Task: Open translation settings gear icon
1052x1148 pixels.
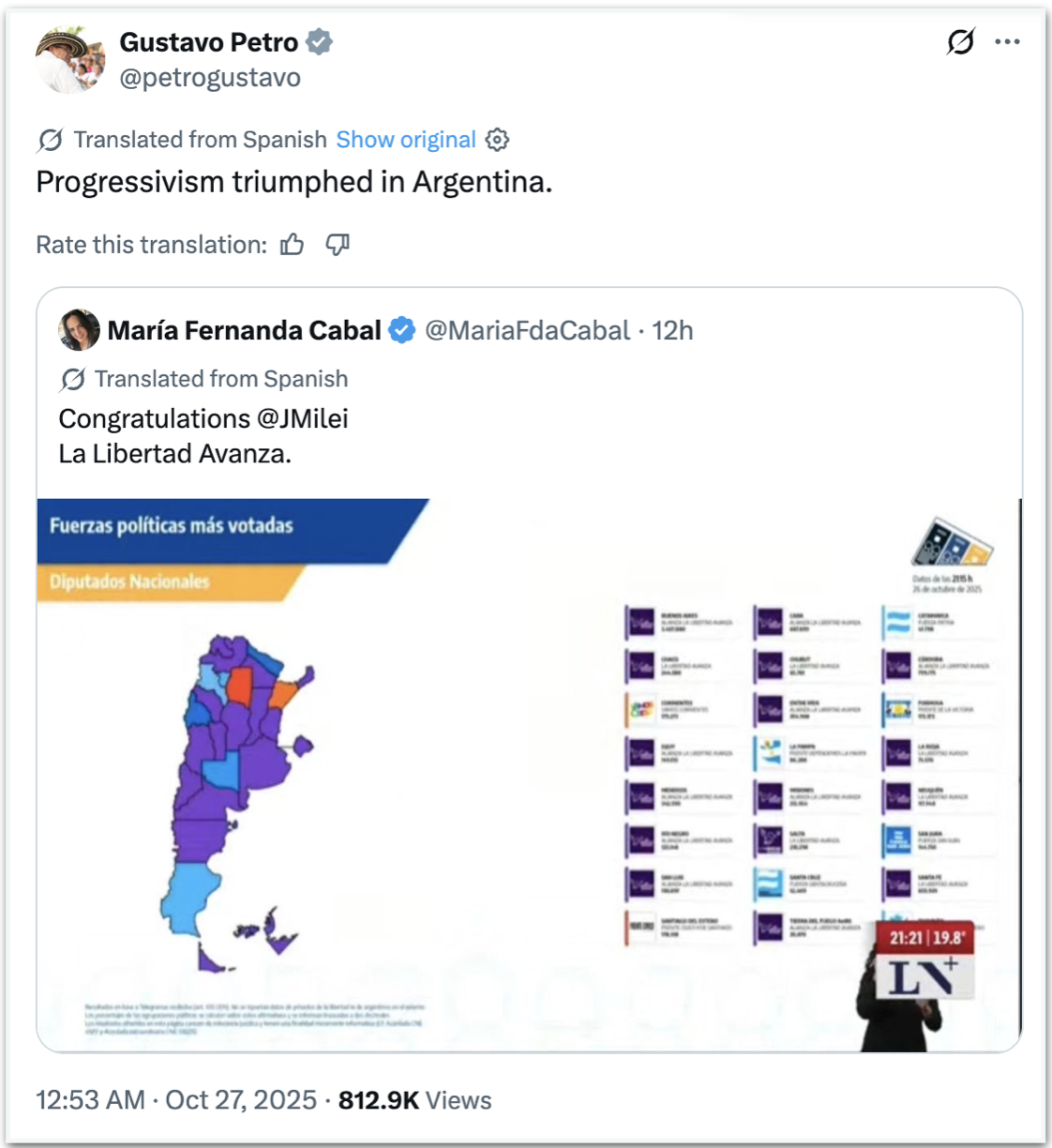Action: point(497,140)
